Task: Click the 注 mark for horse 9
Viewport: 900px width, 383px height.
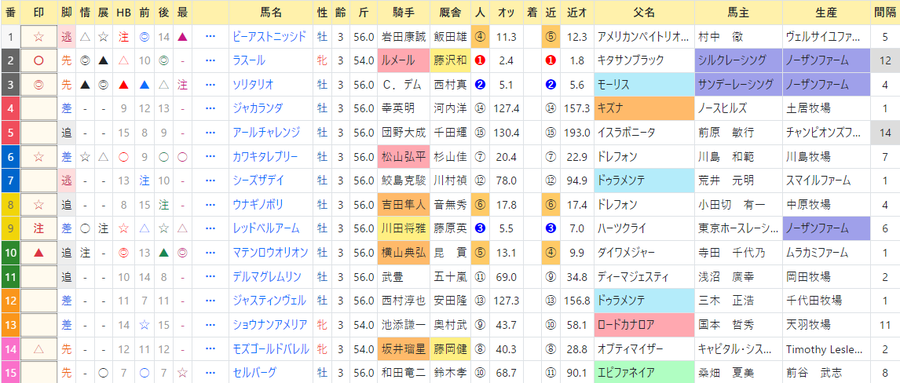Action: [x=39, y=228]
